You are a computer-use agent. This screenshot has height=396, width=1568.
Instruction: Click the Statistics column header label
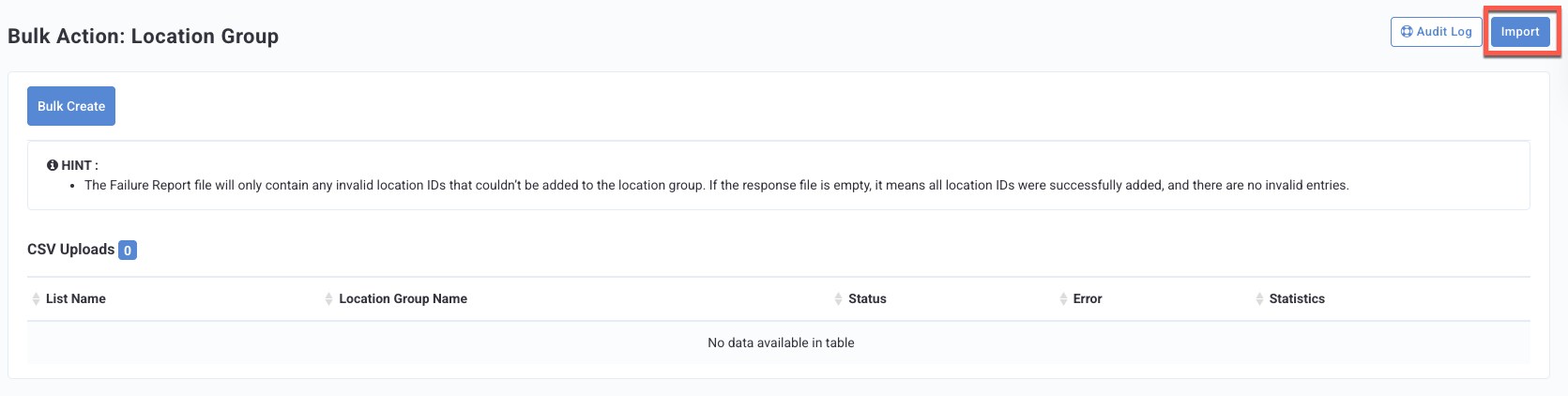(1297, 299)
